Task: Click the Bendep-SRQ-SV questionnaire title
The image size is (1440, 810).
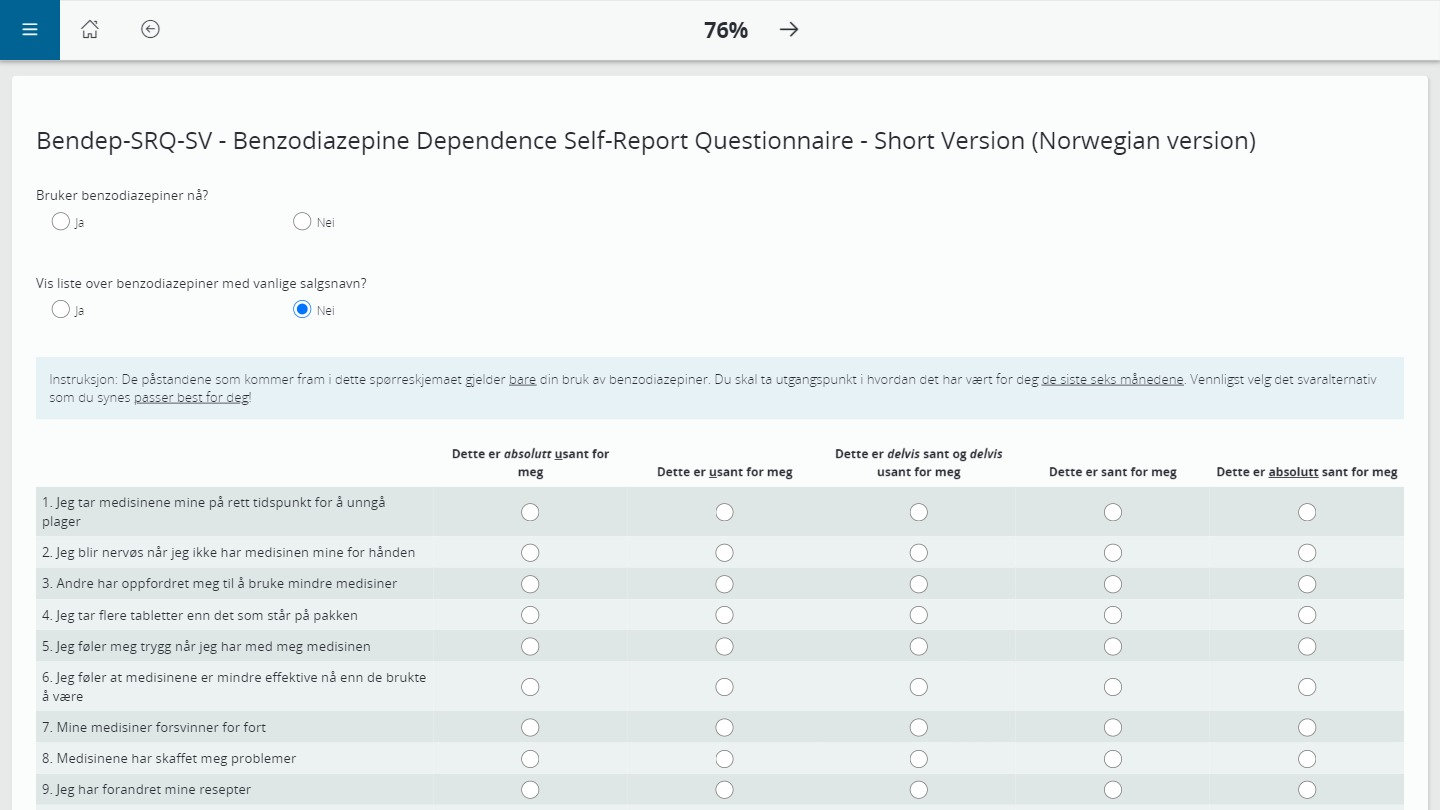Action: coord(647,140)
